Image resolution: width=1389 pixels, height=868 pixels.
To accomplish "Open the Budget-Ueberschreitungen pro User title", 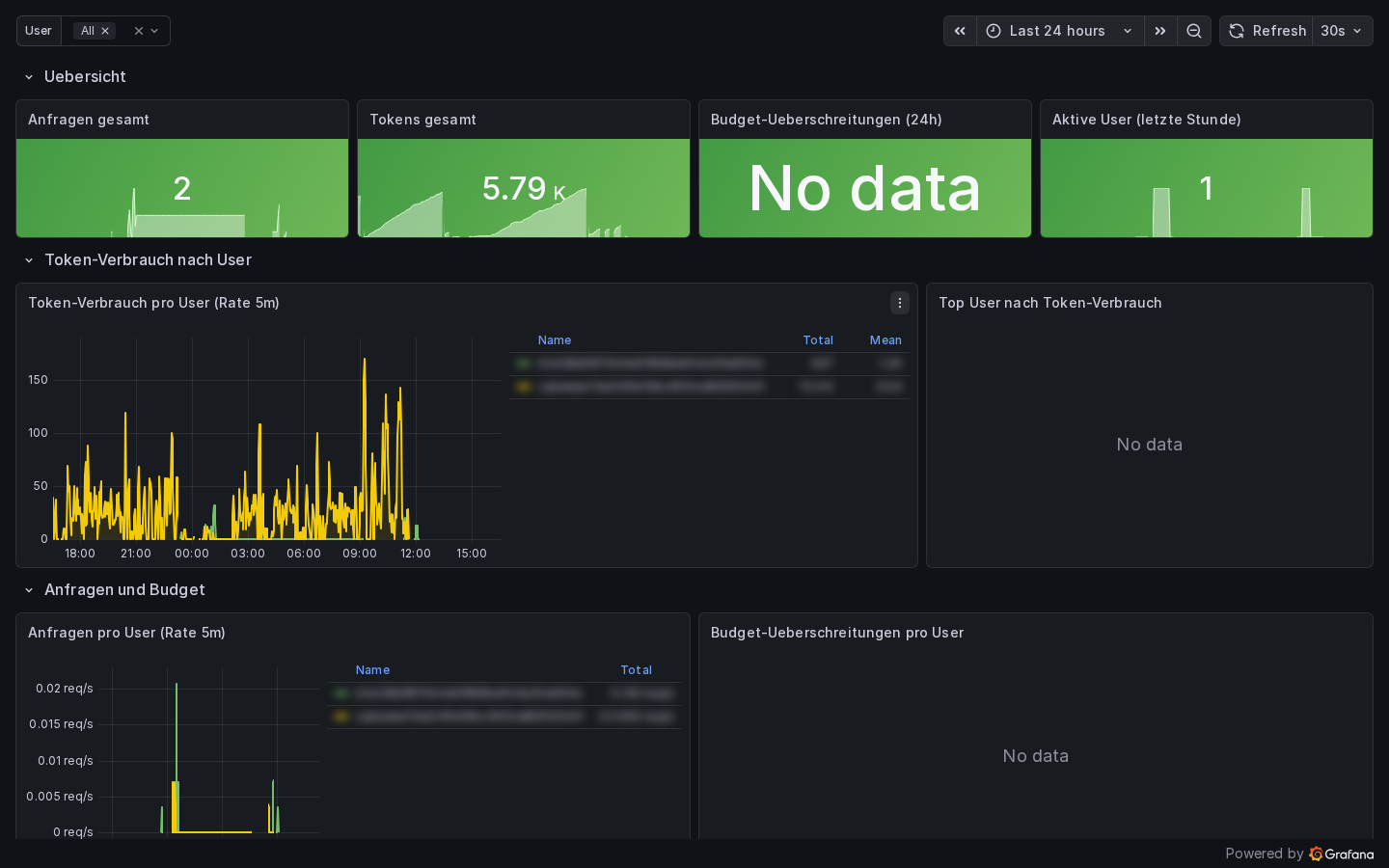I will (x=837, y=633).
